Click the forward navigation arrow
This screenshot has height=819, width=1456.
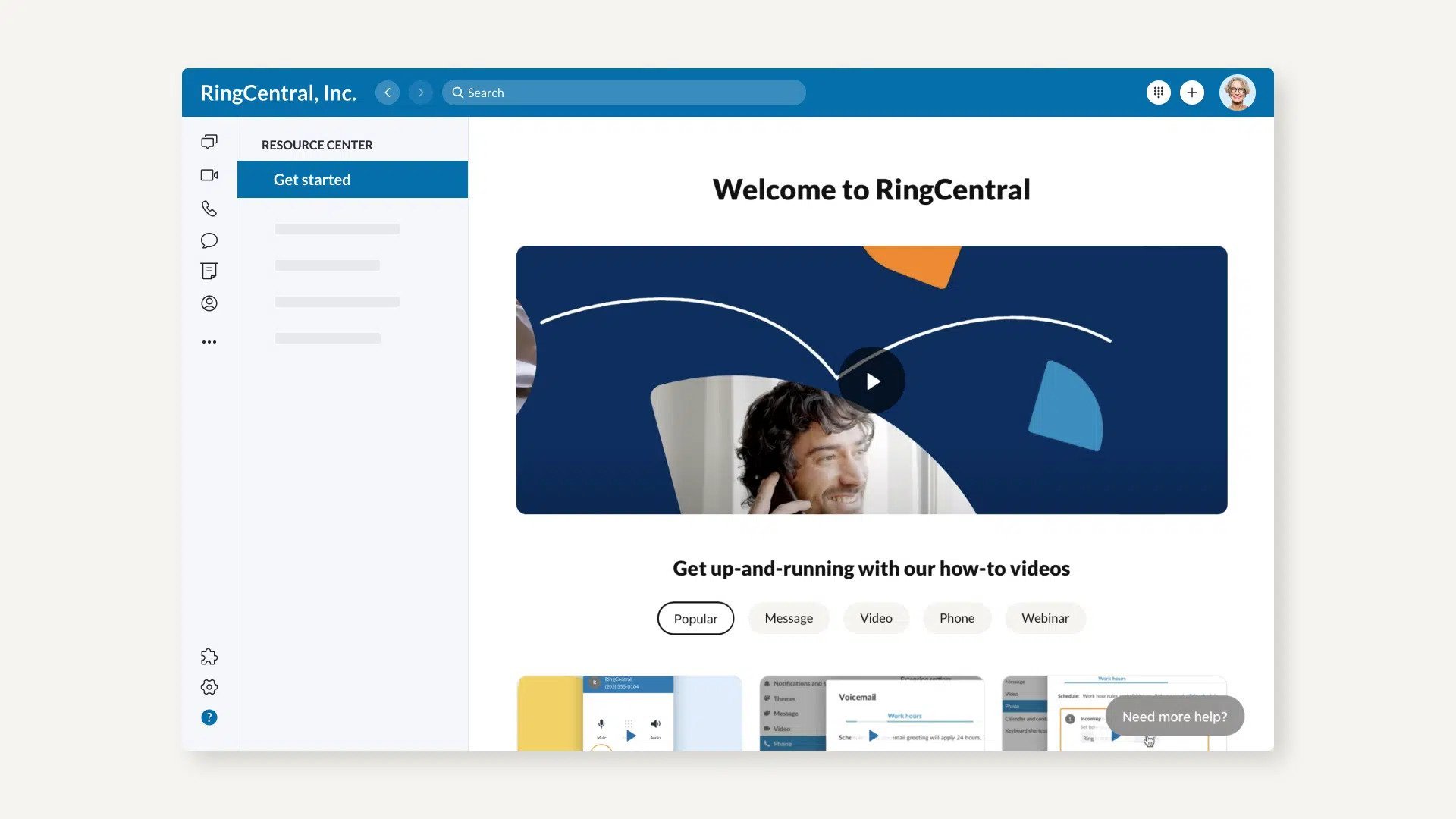419,92
